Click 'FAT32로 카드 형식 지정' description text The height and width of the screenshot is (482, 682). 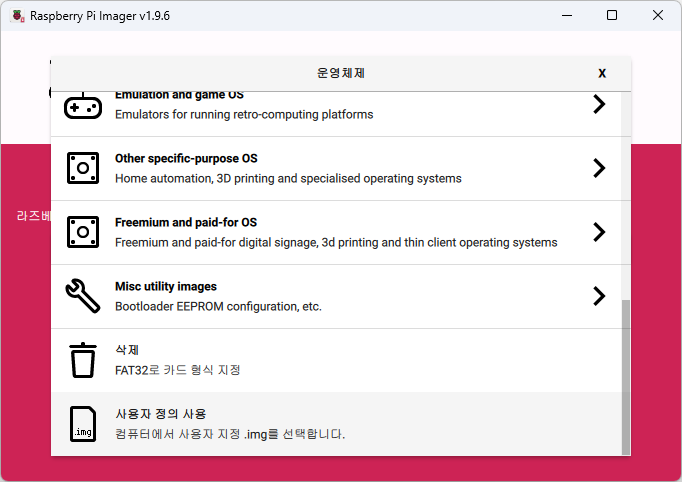pos(177,370)
